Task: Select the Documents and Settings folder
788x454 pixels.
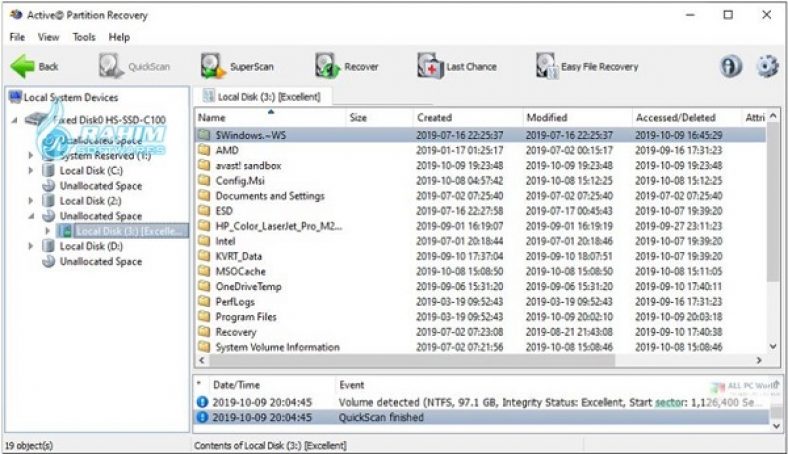Action: [270, 196]
